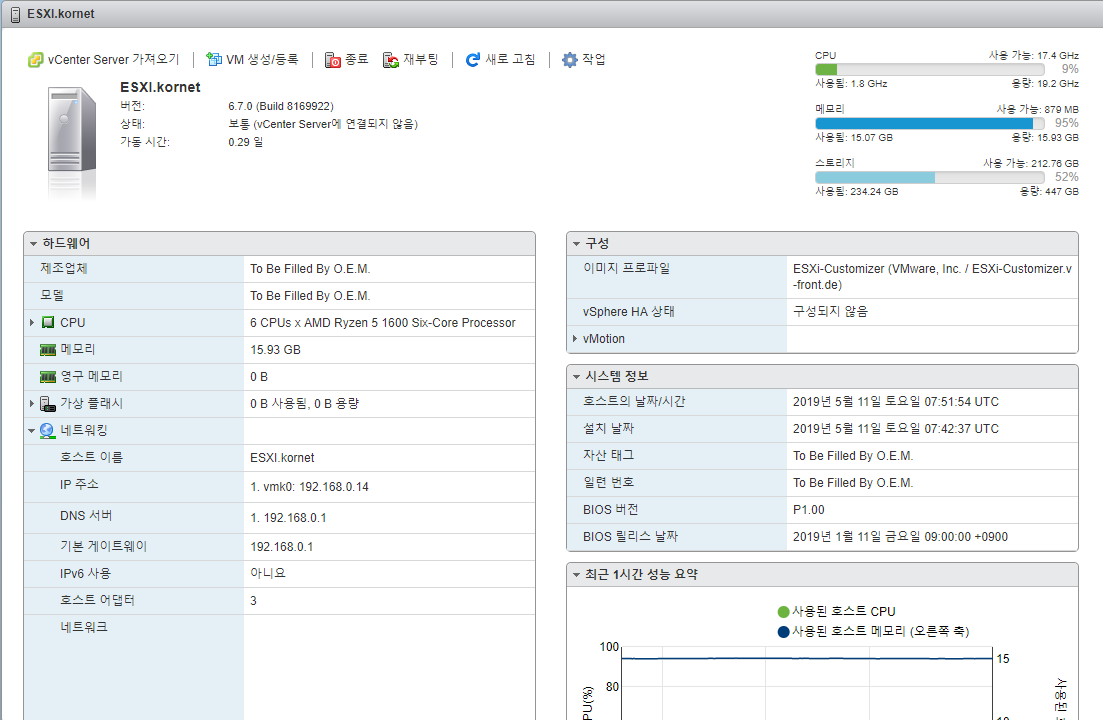Click the 상태 value 보통
Screen dimensions: 1103x720
323,124
